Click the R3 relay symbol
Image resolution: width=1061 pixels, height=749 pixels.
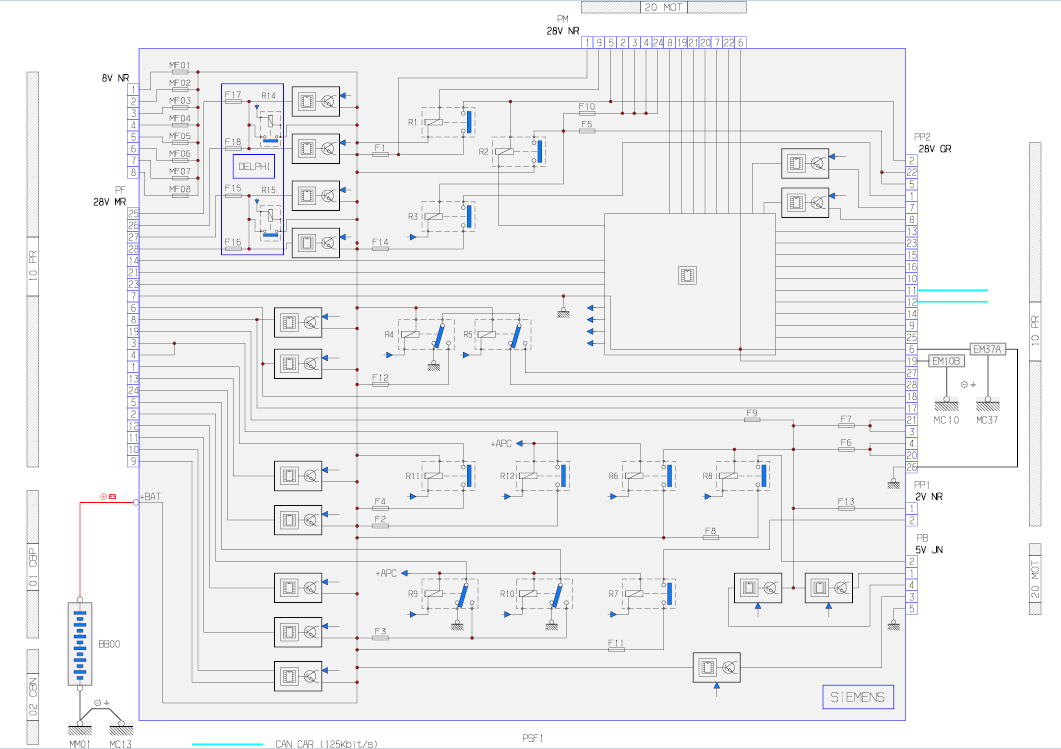pos(449,217)
